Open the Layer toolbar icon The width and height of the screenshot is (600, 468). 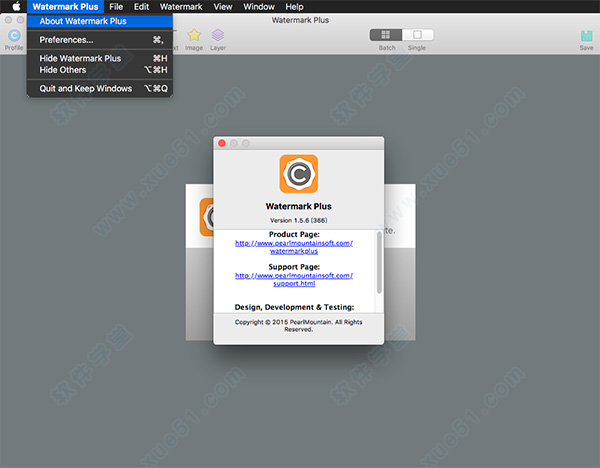click(x=218, y=35)
